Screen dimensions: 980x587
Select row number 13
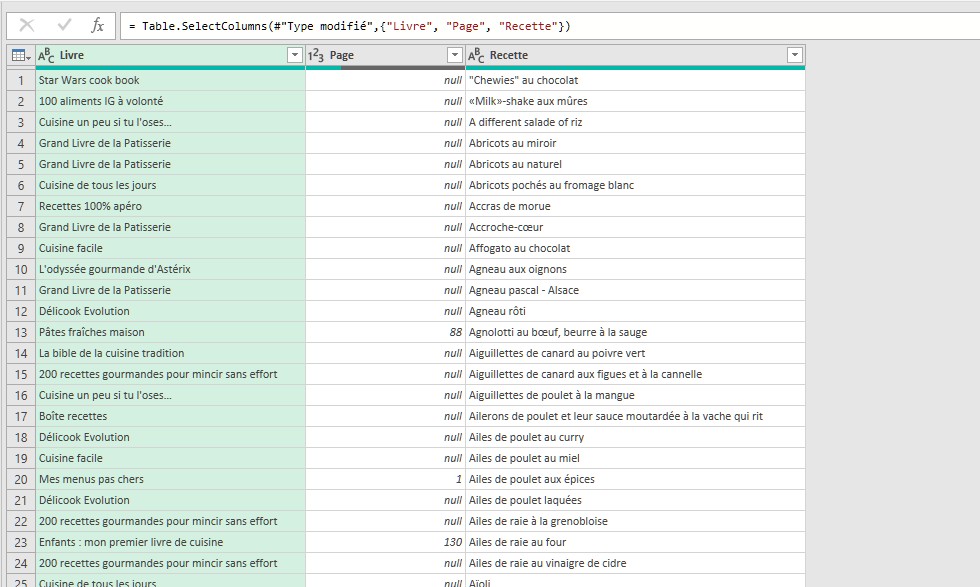20,332
